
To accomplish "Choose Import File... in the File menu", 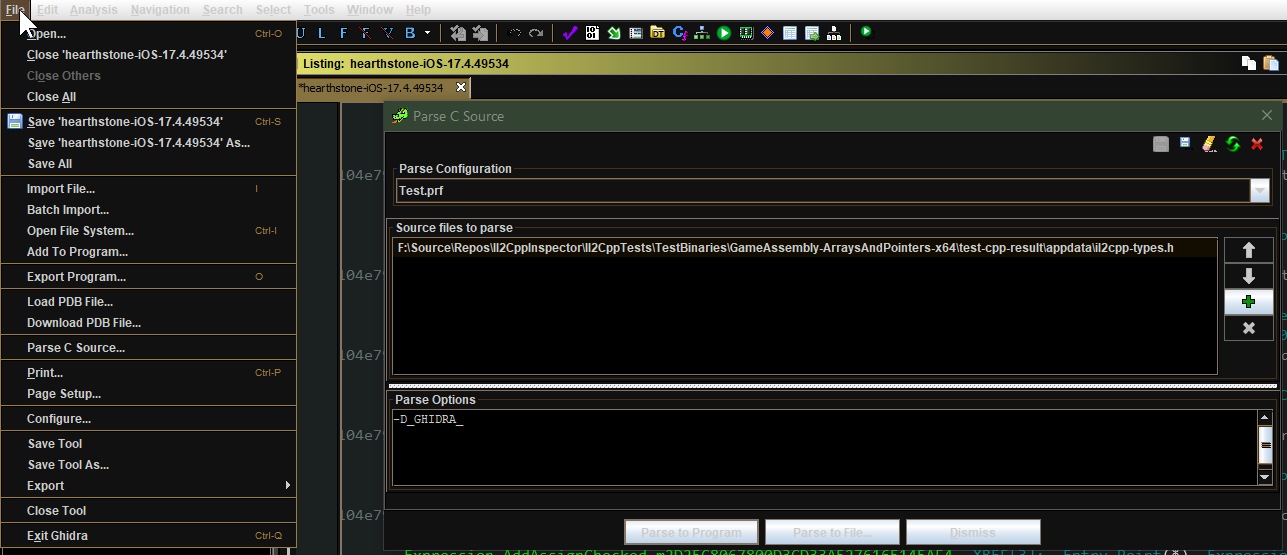I will point(61,189).
